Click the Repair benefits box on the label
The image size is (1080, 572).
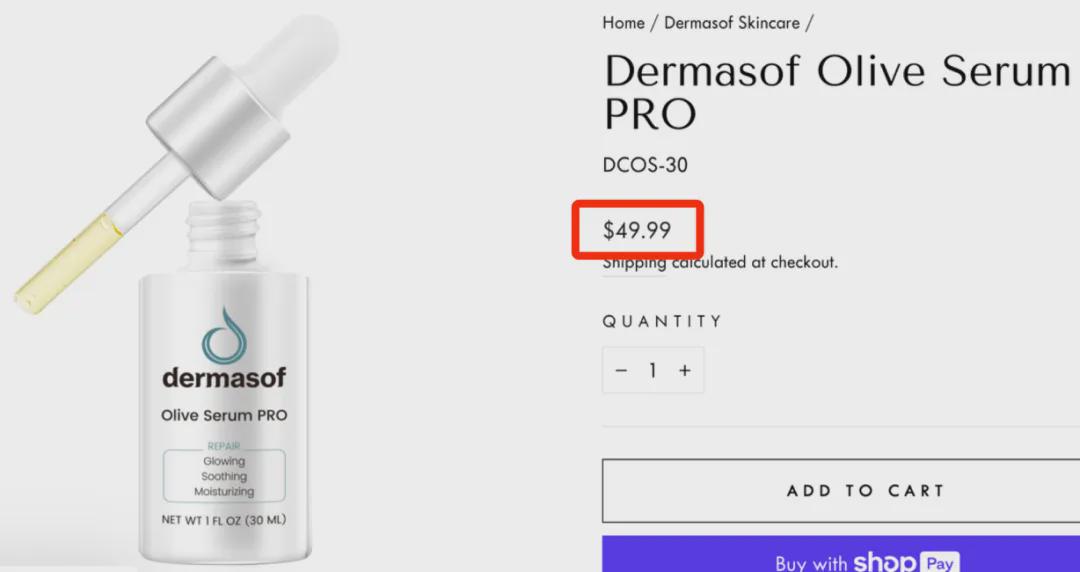[224, 473]
